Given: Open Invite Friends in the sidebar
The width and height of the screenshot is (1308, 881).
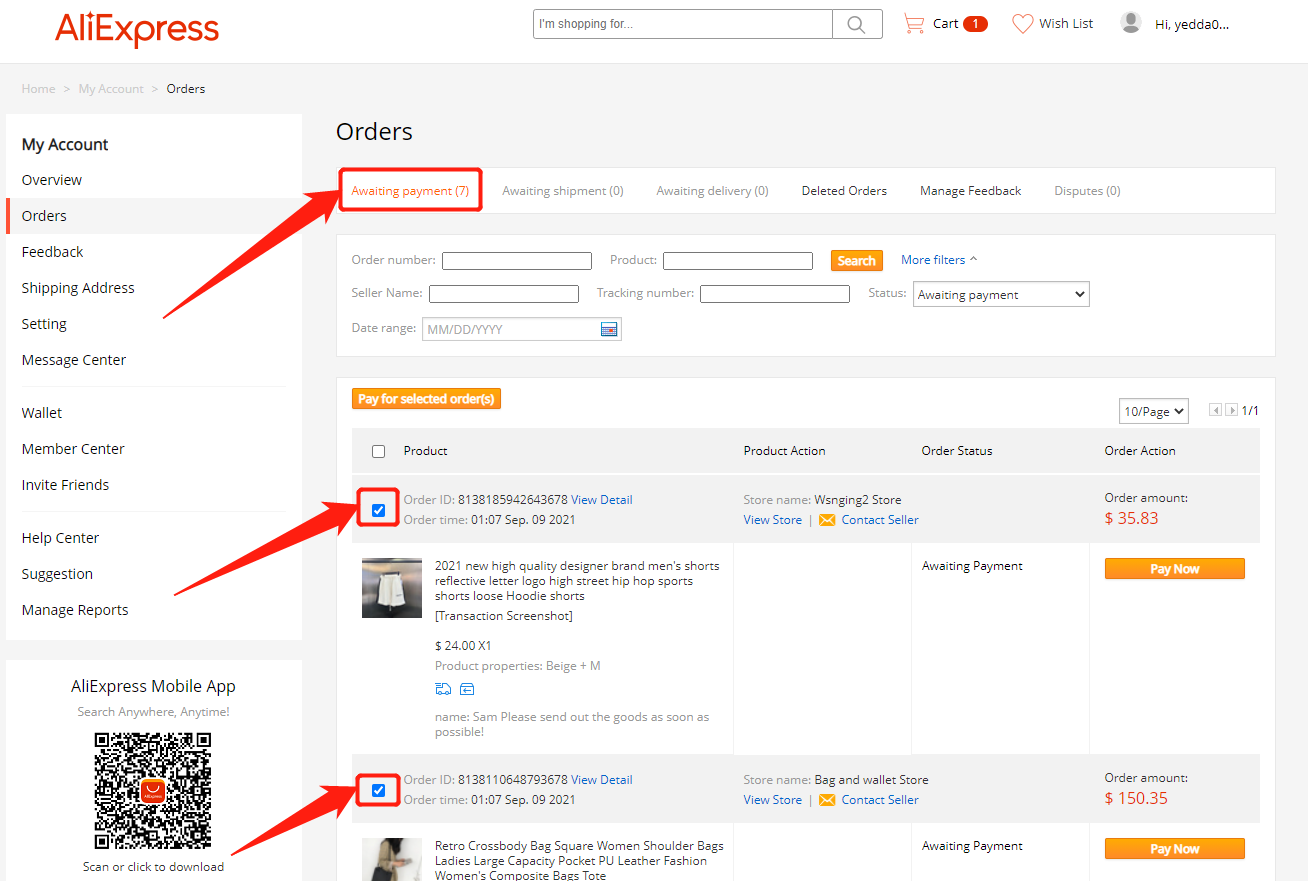Looking at the screenshot, I should pos(66,485).
